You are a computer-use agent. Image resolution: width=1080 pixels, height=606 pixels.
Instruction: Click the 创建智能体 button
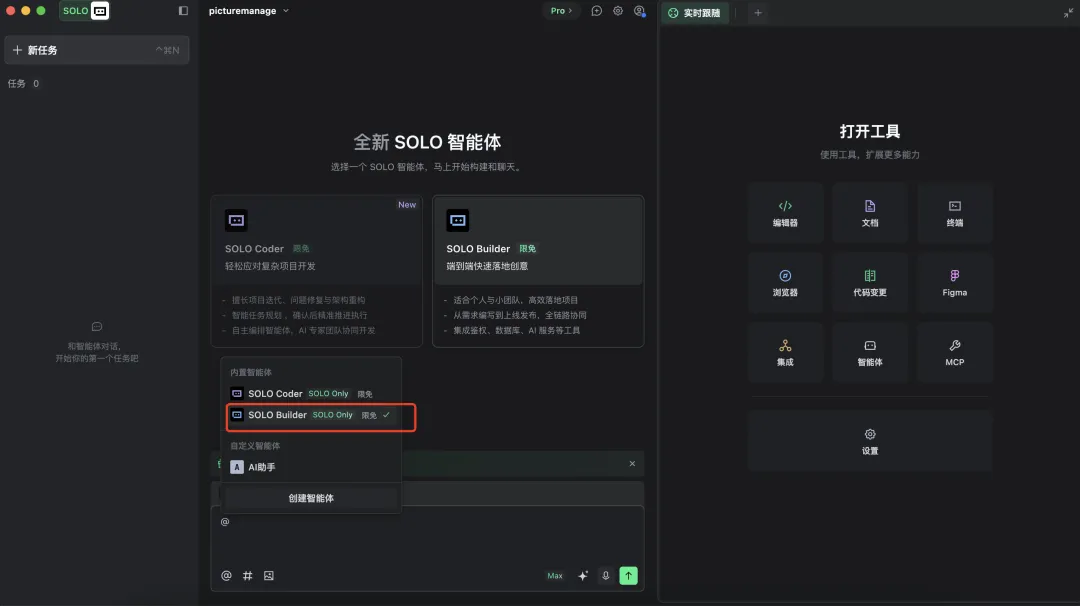click(311, 498)
